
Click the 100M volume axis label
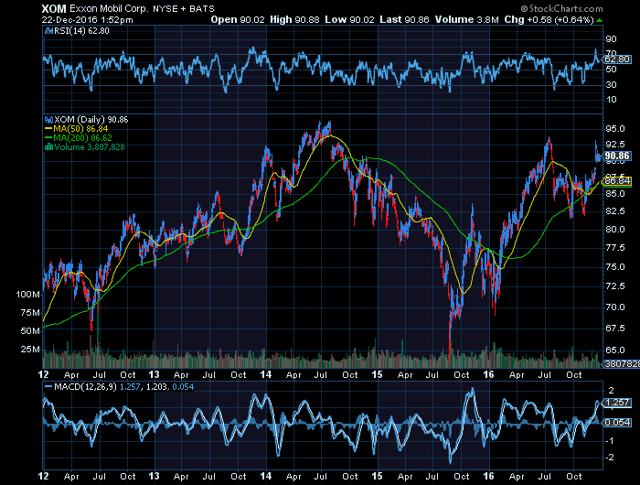tap(28, 294)
